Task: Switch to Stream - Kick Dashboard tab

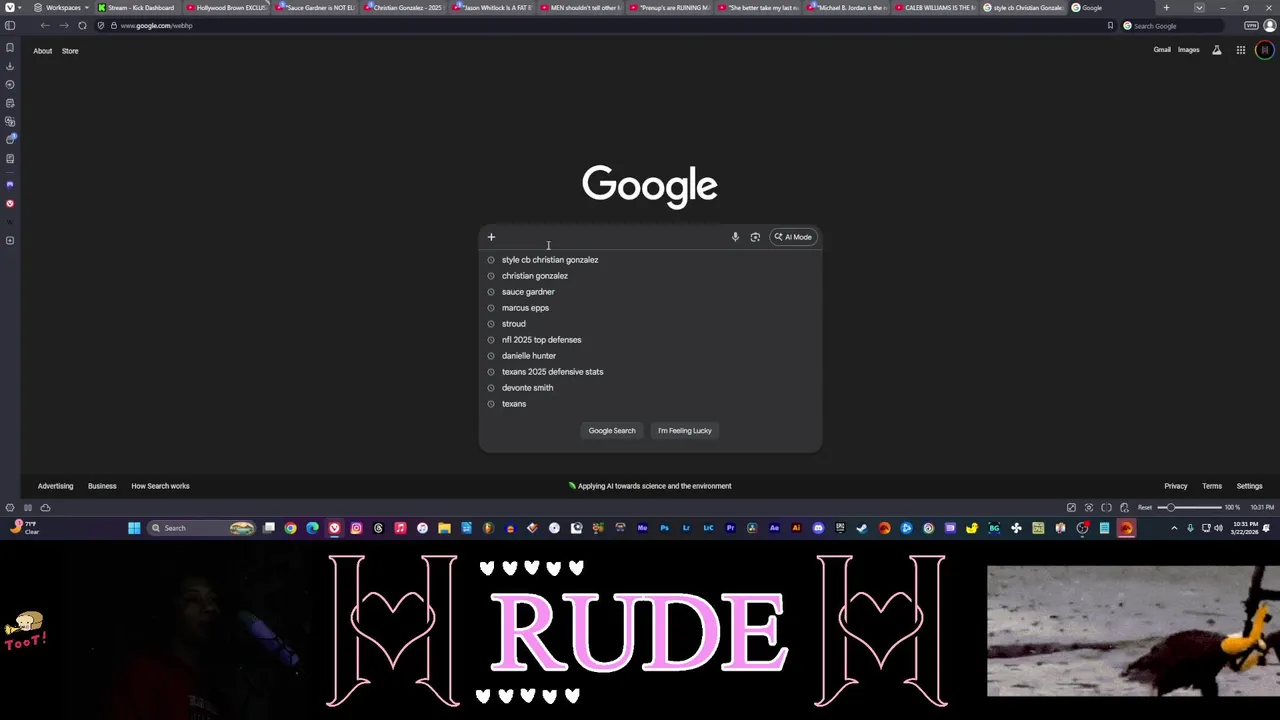Action: (x=137, y=7)
